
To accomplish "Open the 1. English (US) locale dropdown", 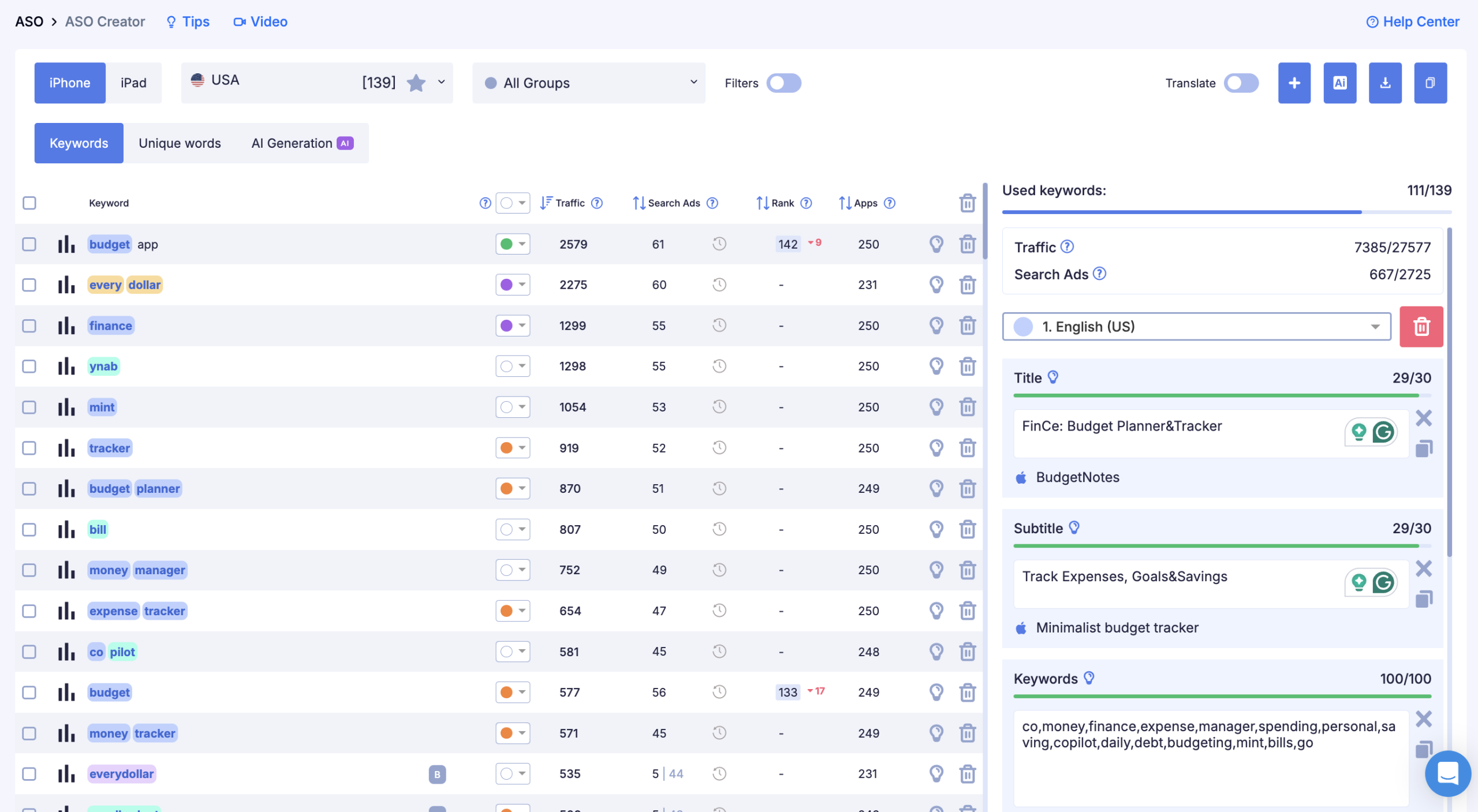I will pyautogui.click(x=1197, y=327).
